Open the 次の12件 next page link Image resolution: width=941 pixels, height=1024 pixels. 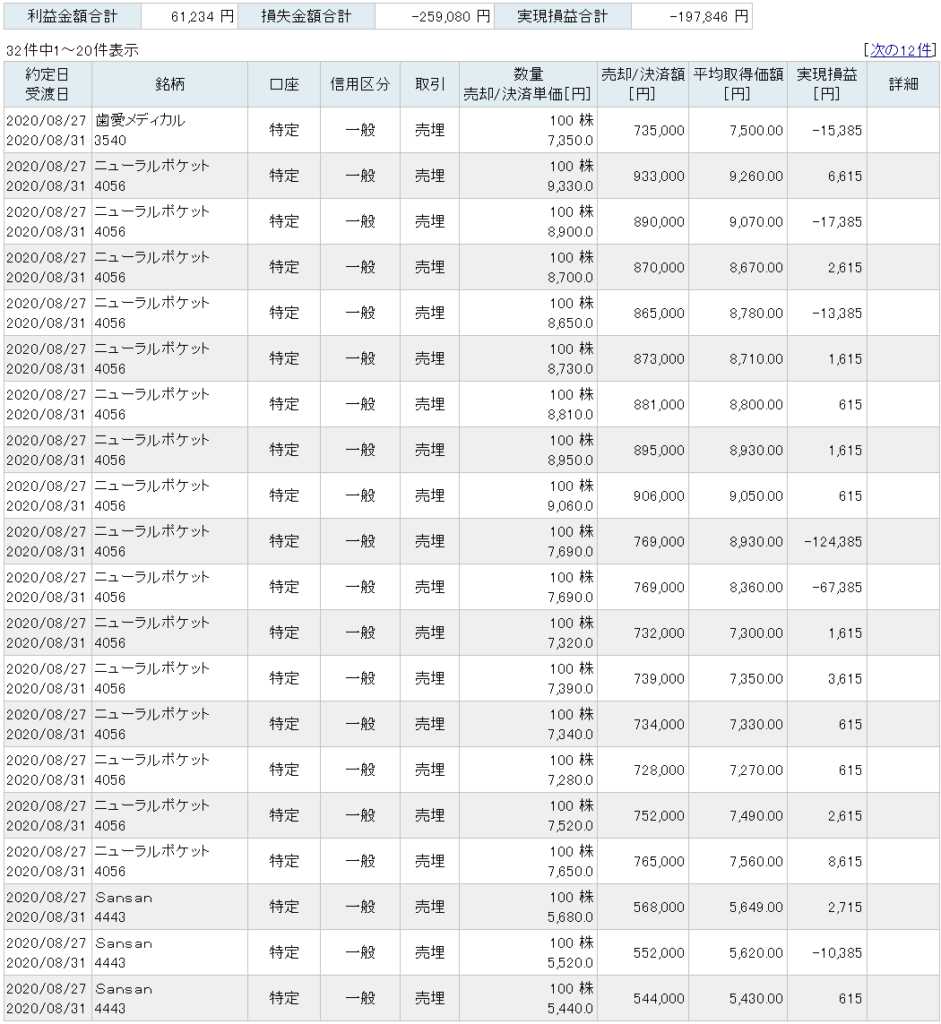click(901, 50)
